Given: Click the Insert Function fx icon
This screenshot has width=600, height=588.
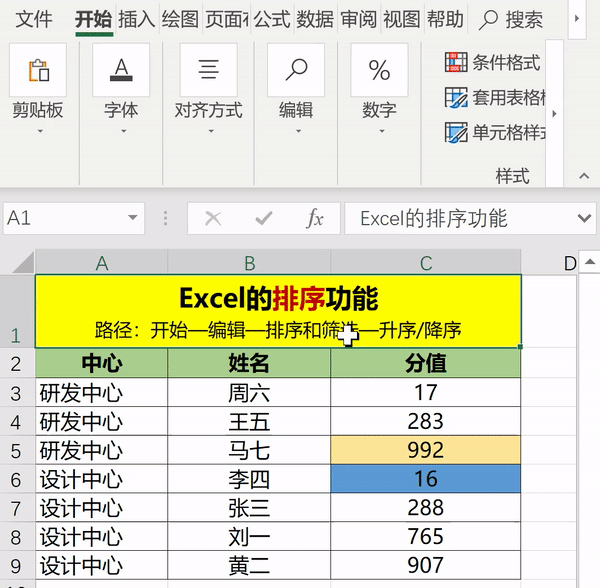Looking at the screenshot, I should click(315, 218).
